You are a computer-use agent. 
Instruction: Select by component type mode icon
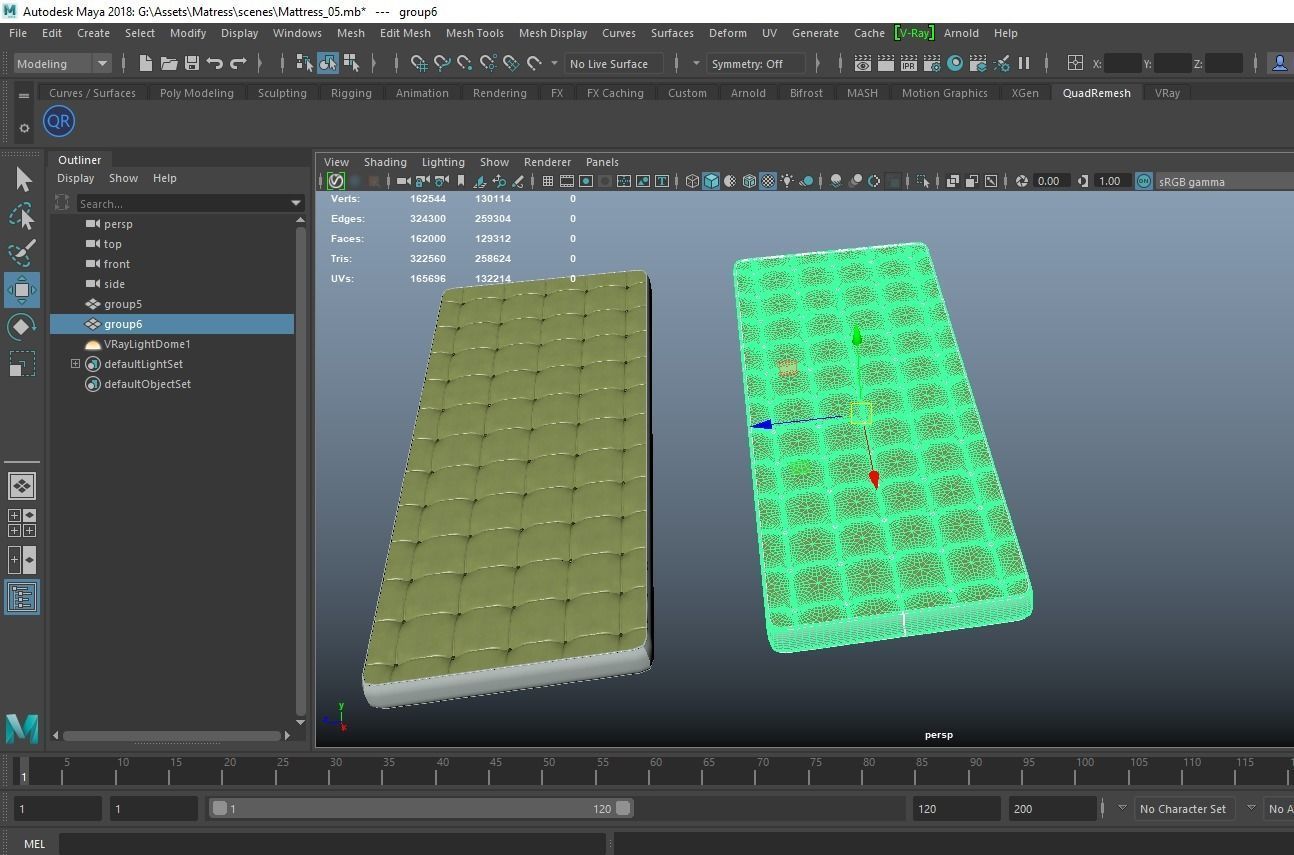(x=351, y=63)
